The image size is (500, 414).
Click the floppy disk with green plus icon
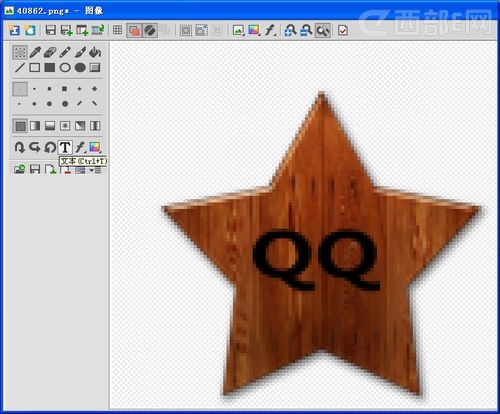point(66,30)
